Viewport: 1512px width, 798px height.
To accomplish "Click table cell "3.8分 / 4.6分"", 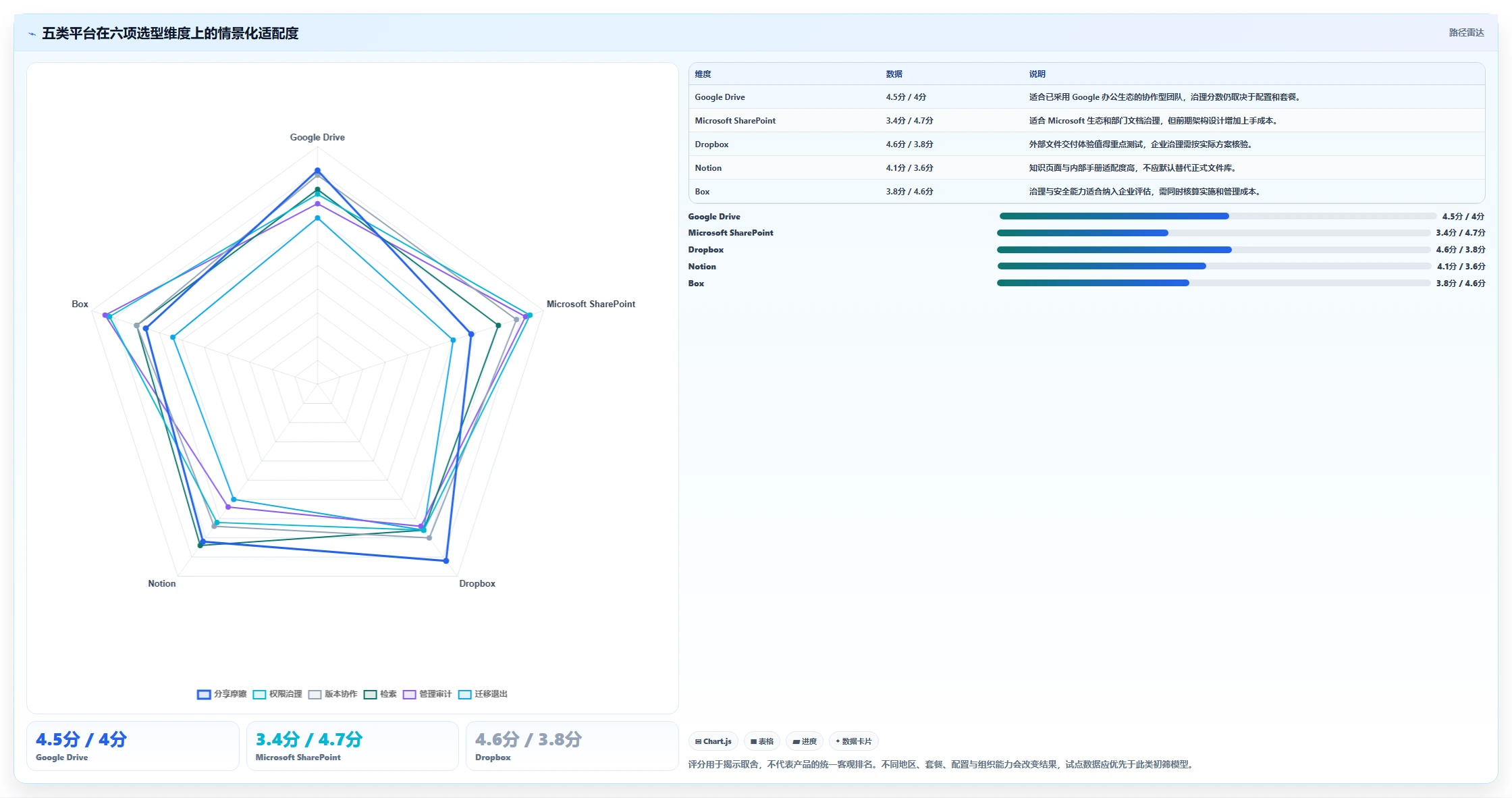I will pos(909,192).
